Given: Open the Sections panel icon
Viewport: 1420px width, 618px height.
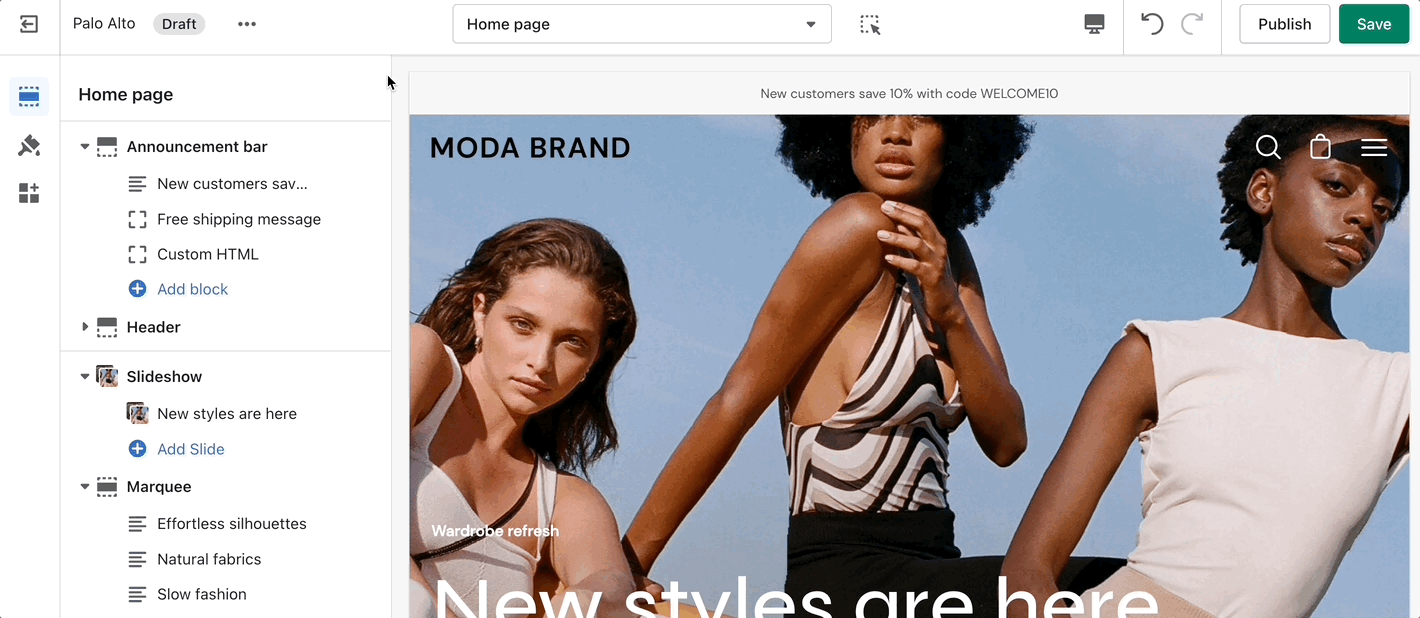Looking at the screenshot, I should tap(29, 97).
